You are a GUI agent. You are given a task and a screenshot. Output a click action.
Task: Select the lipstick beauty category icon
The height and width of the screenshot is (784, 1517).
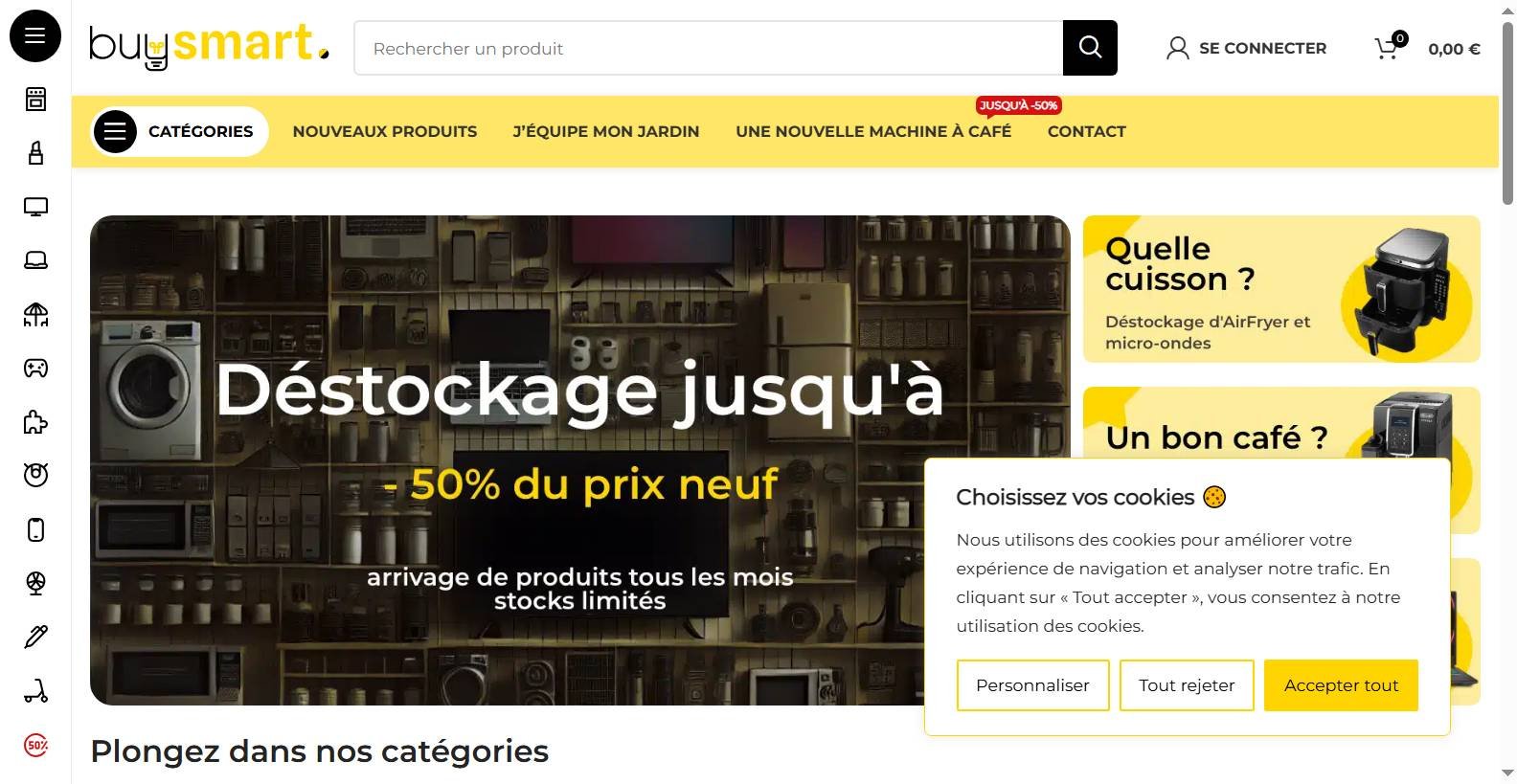coord(35,152)
